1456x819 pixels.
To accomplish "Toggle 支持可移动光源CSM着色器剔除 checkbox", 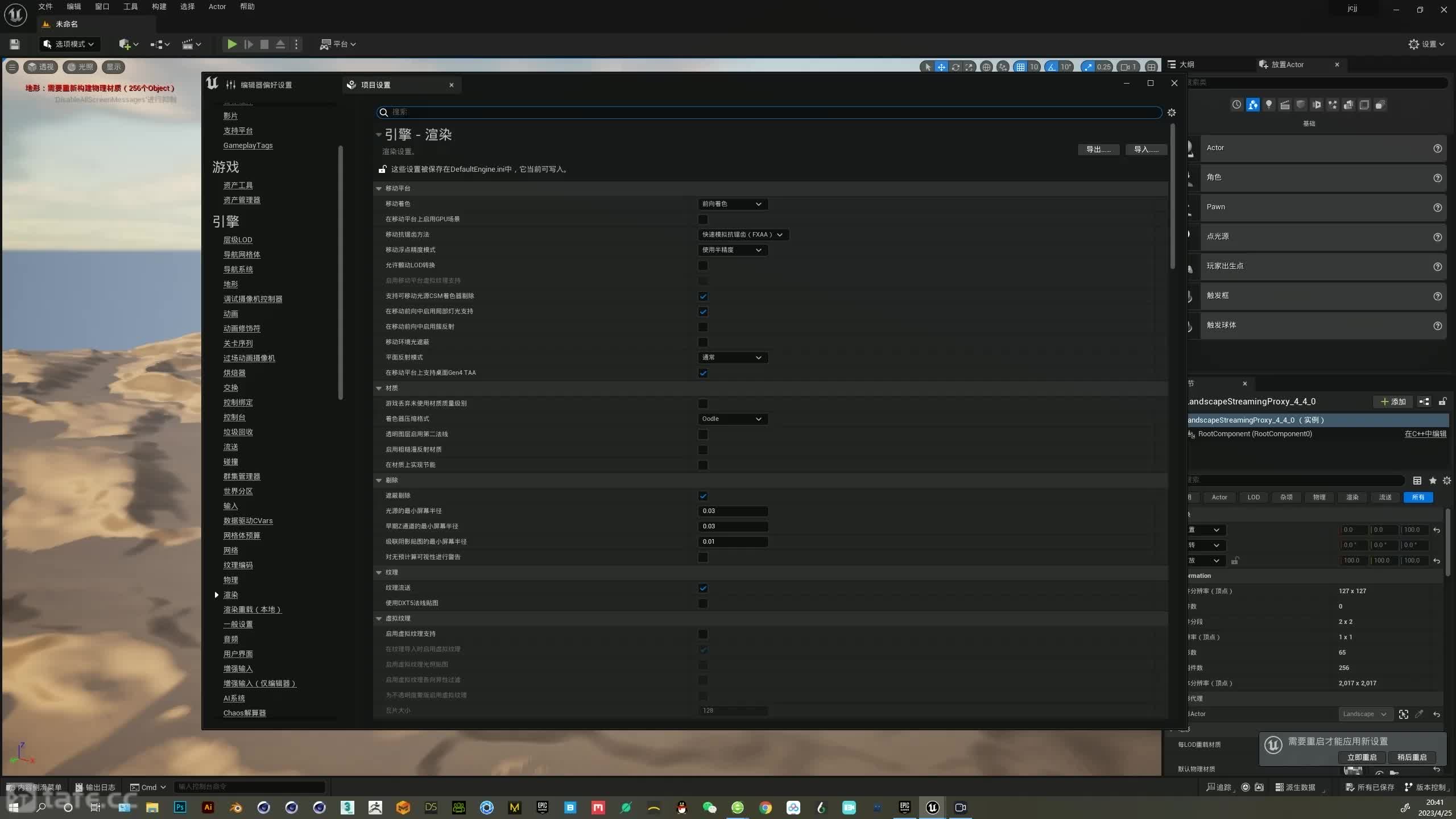I will click(x=703, y=296).
